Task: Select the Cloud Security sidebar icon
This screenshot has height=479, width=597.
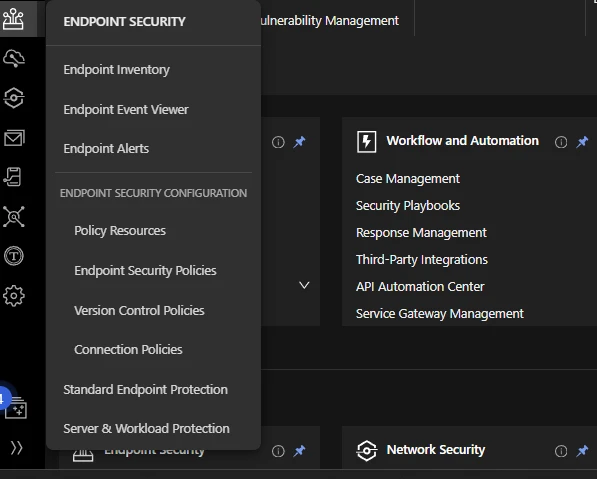Action: click(x=14, y=58)
